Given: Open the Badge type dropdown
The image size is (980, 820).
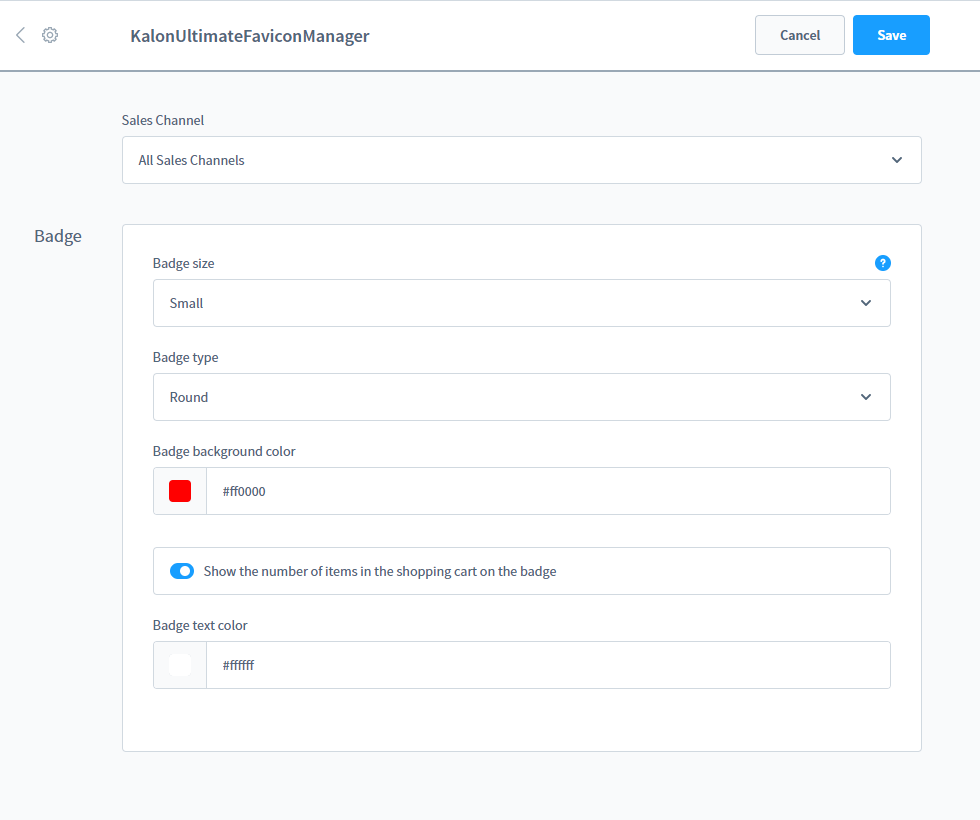Looking at the screenshot, I should pyautogui.click(x=522, y=397).
